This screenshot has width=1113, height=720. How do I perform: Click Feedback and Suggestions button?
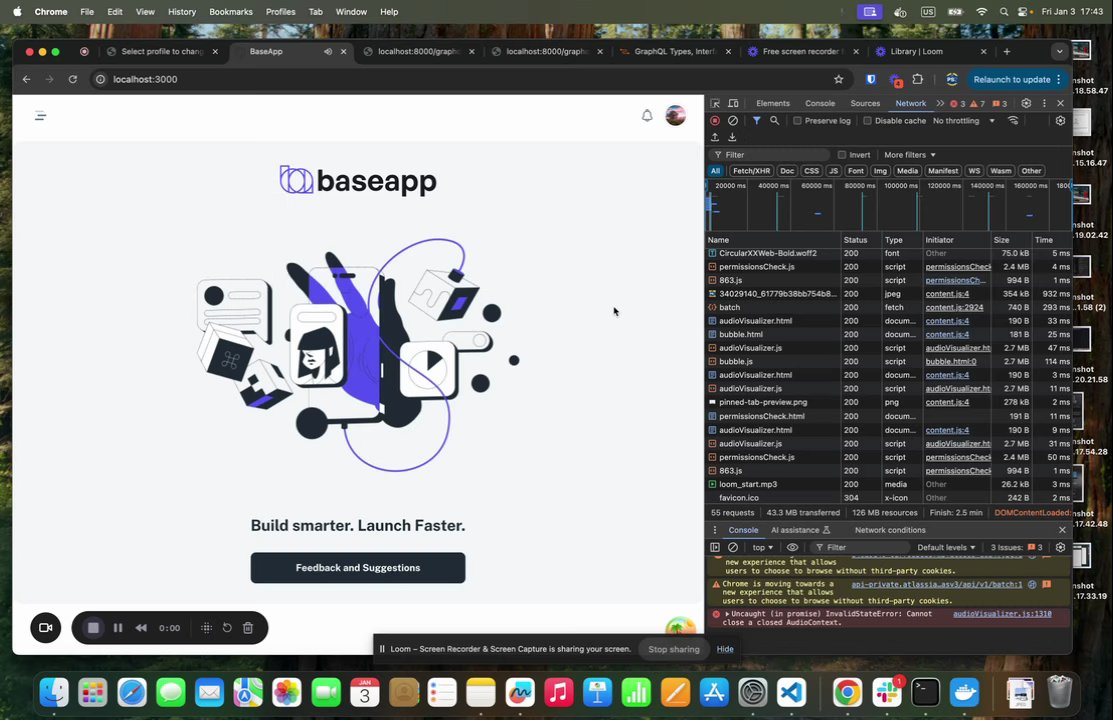[x=358, y=568]
